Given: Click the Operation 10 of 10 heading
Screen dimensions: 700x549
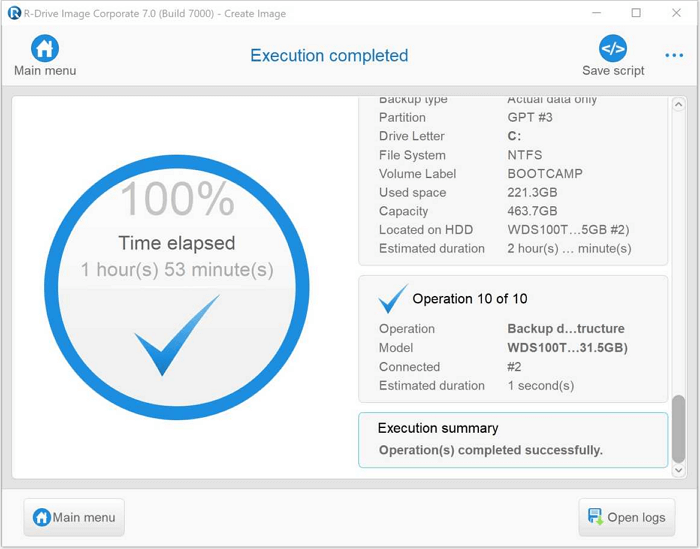Looking at the screenshot, I should pos(469,299).
